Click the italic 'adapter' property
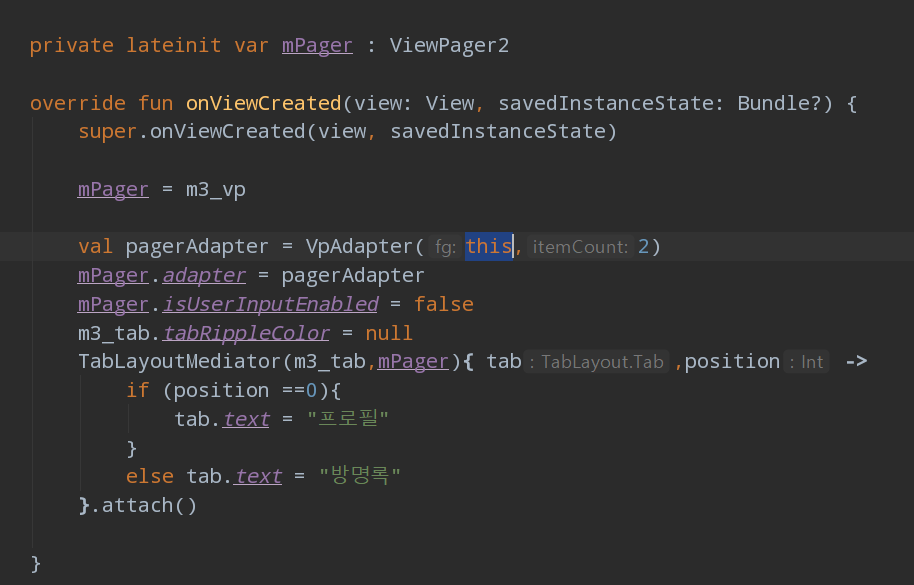Screen dimensions: 914x585 click(x=204, y=276)
